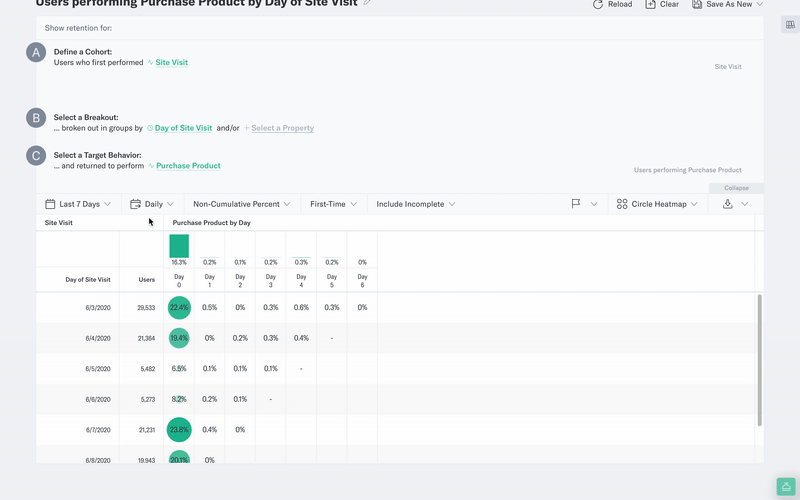This screenshot has height=500, width=800.
Task: Click the Clear chart button
Action: (662, 4)
